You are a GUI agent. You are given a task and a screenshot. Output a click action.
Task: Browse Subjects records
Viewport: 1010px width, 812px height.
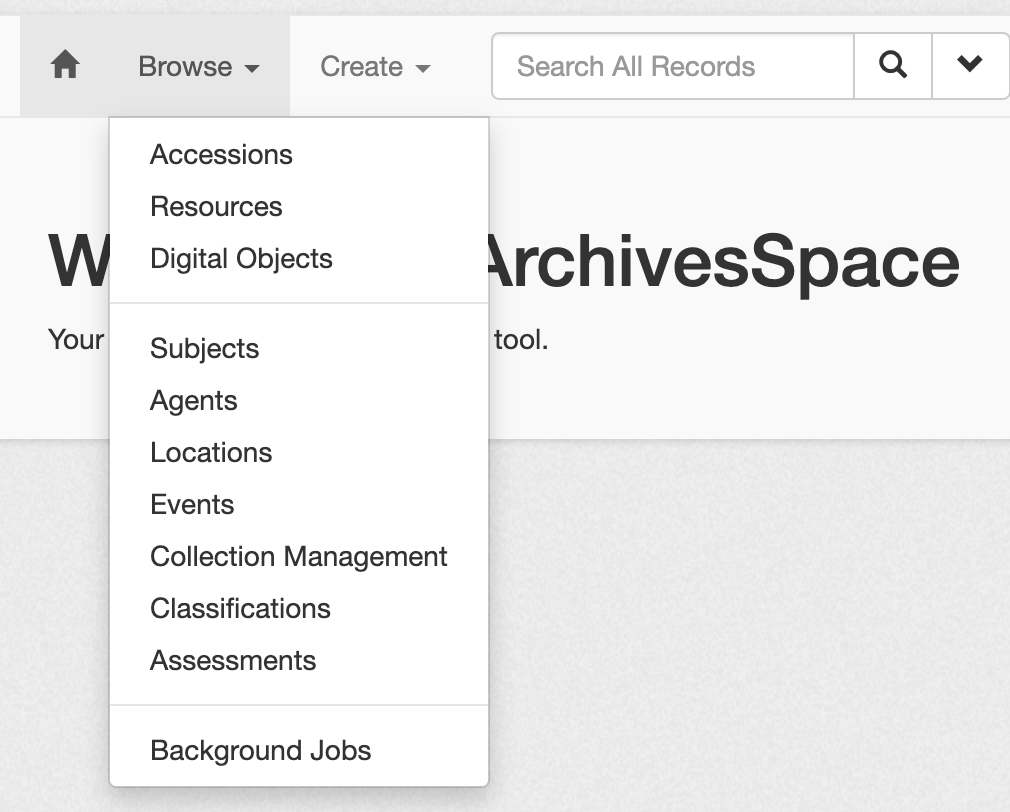coord(203,348)
